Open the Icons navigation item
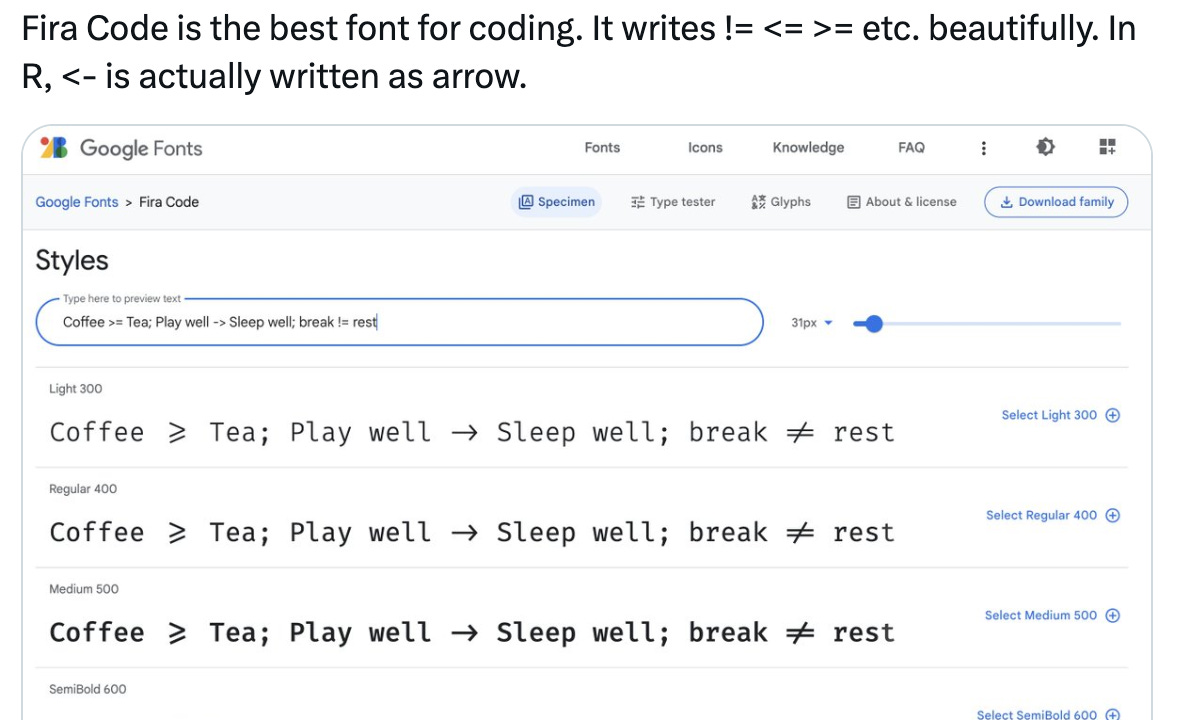This screenshot has width=1178, height=720. click(x=705, y=147)
